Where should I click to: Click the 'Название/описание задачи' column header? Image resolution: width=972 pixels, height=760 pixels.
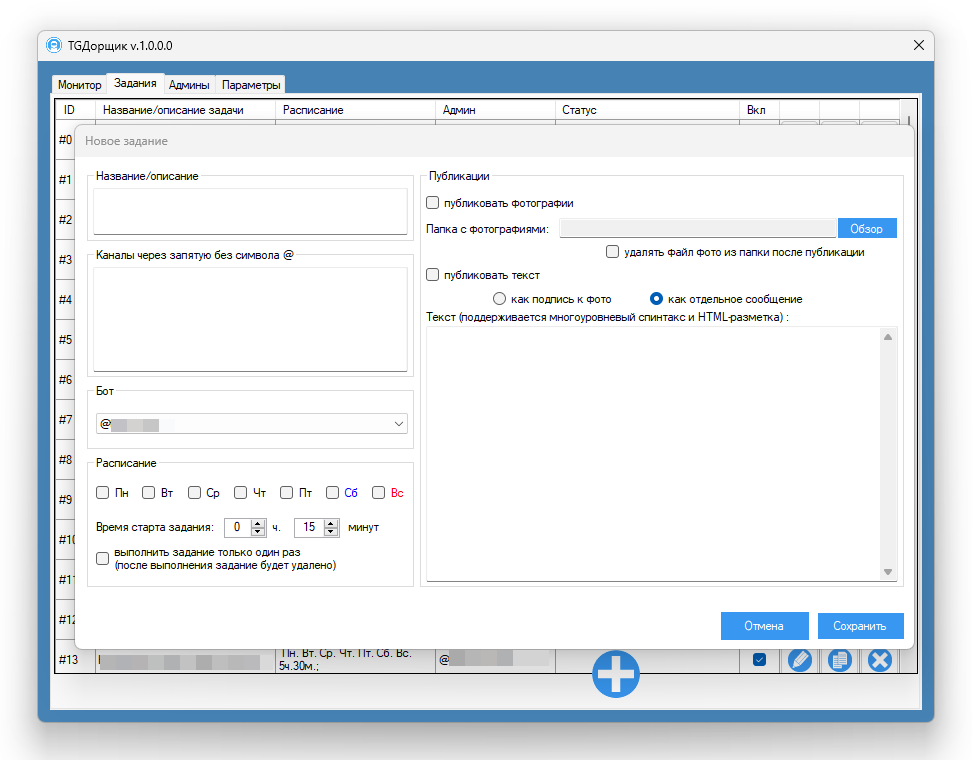pos(185,110)
